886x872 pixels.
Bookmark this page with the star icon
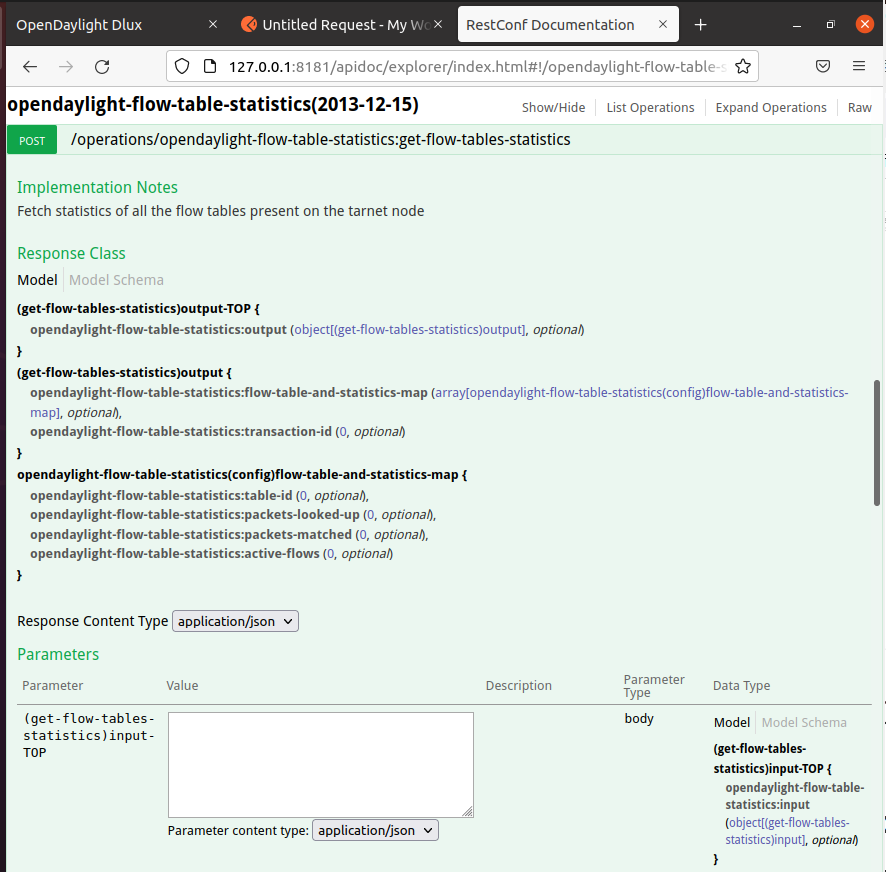tap(742, 66)
